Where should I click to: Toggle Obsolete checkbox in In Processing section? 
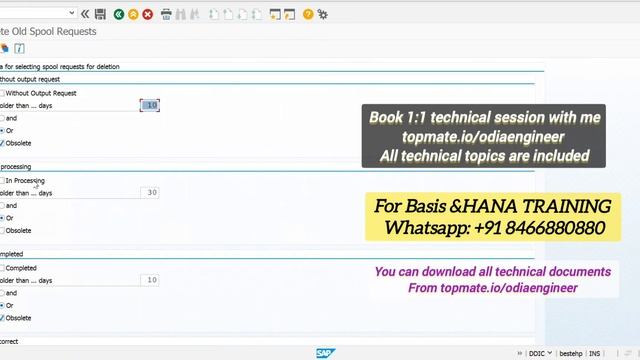tap(2, 231)
